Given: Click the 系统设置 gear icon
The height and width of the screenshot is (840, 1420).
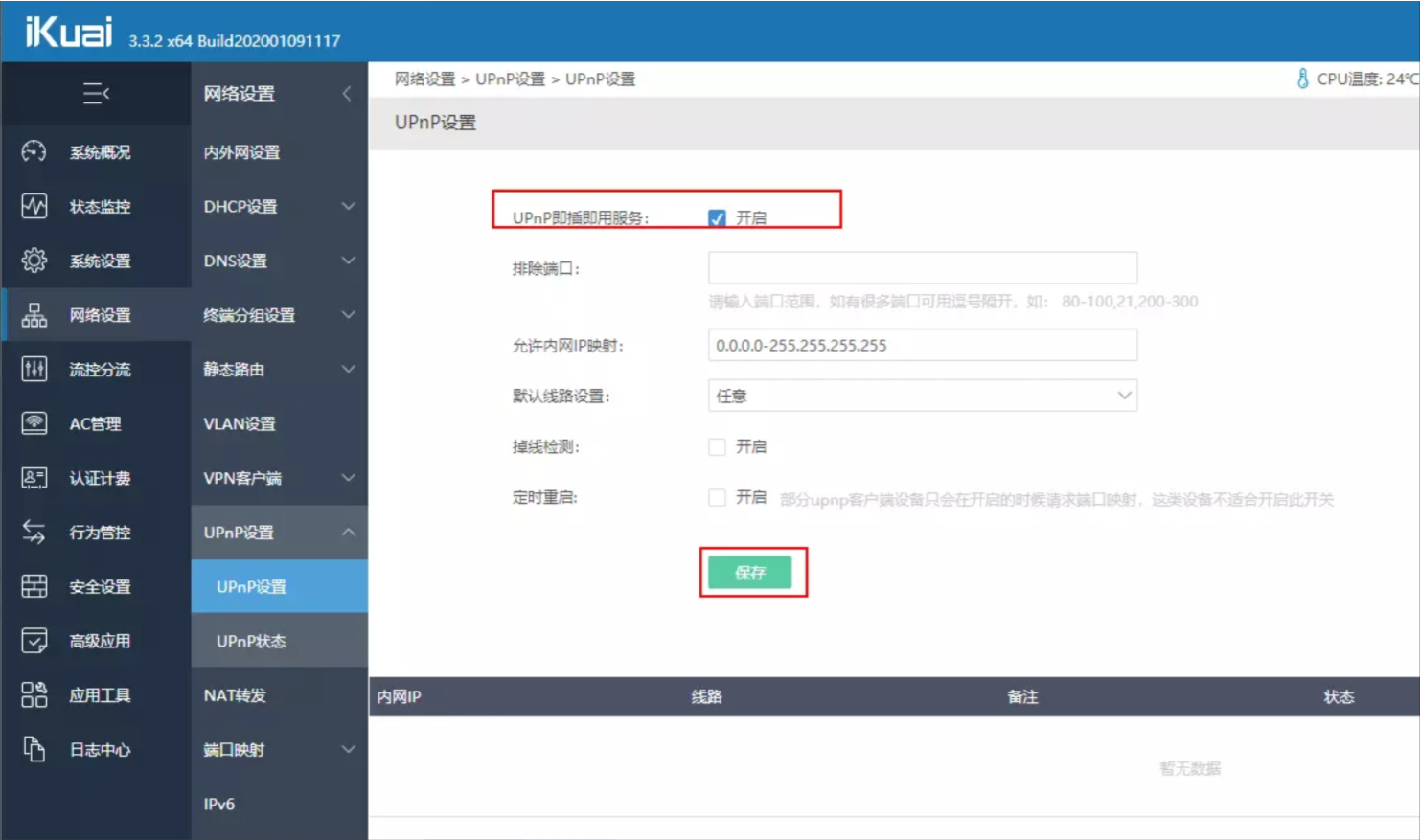Looking at the screenshot, I should pos(34,261).
